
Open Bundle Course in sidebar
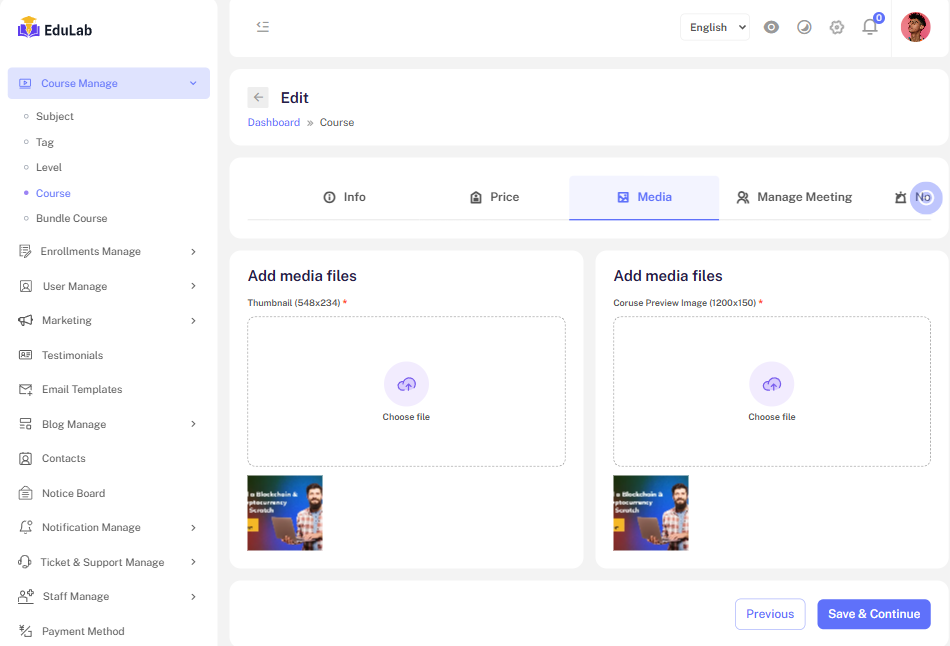[71, 218]
